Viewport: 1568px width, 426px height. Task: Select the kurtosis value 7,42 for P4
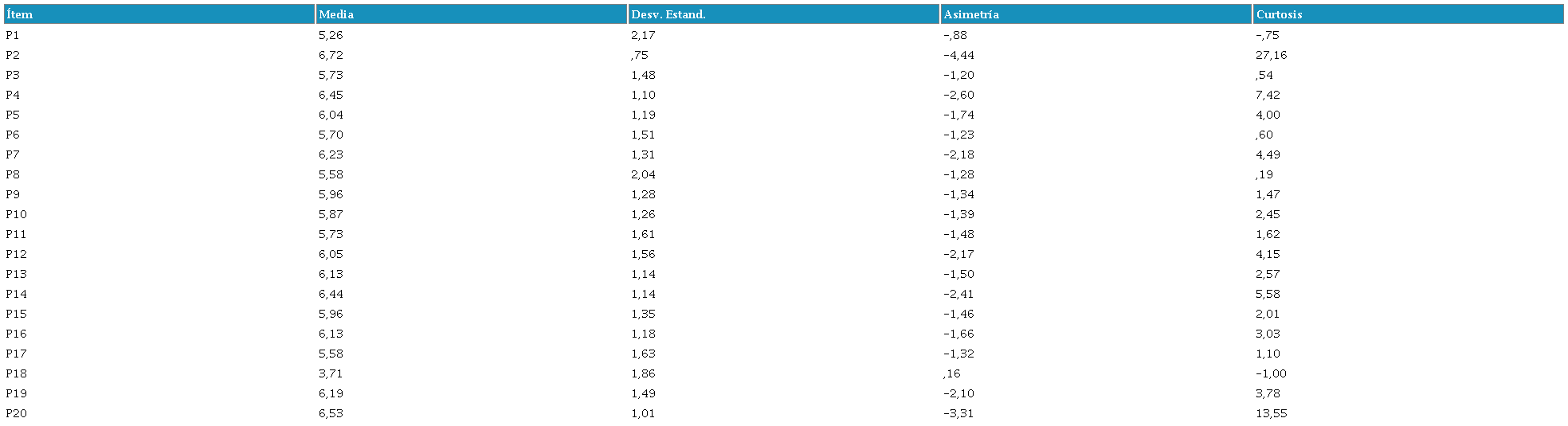[1268, 95]
